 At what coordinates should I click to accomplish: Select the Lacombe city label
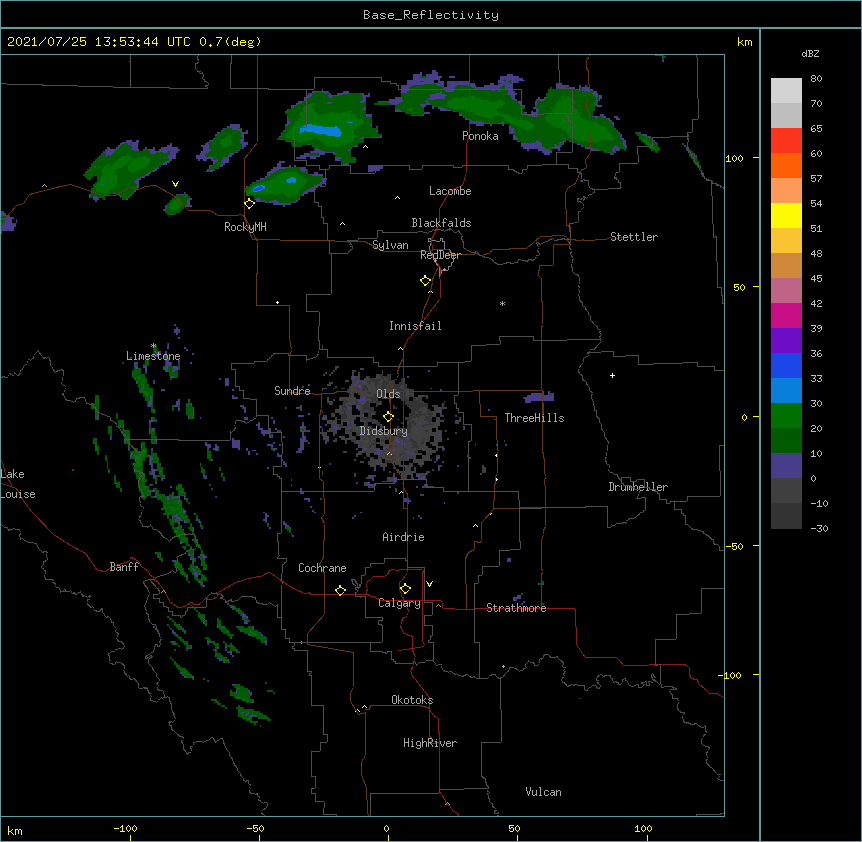click(450, 191)
